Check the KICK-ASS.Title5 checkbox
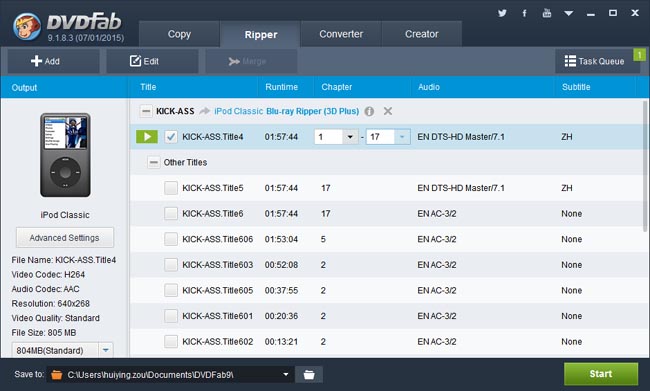The width and height of the screenshot is (650, 391). click(x=171, y=188)
